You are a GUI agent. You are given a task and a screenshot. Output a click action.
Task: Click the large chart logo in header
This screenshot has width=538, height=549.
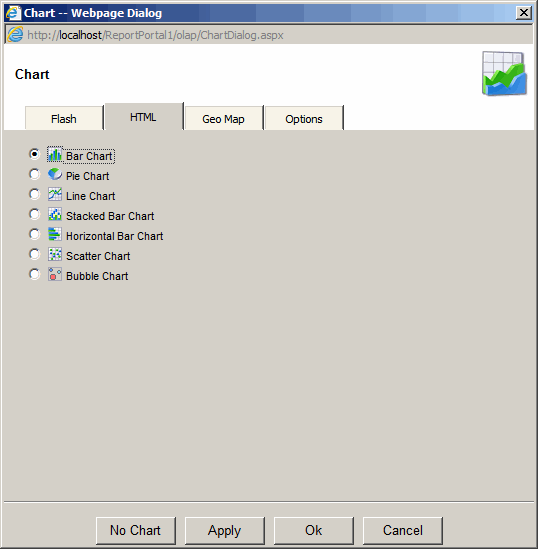[x=504, y=74]
